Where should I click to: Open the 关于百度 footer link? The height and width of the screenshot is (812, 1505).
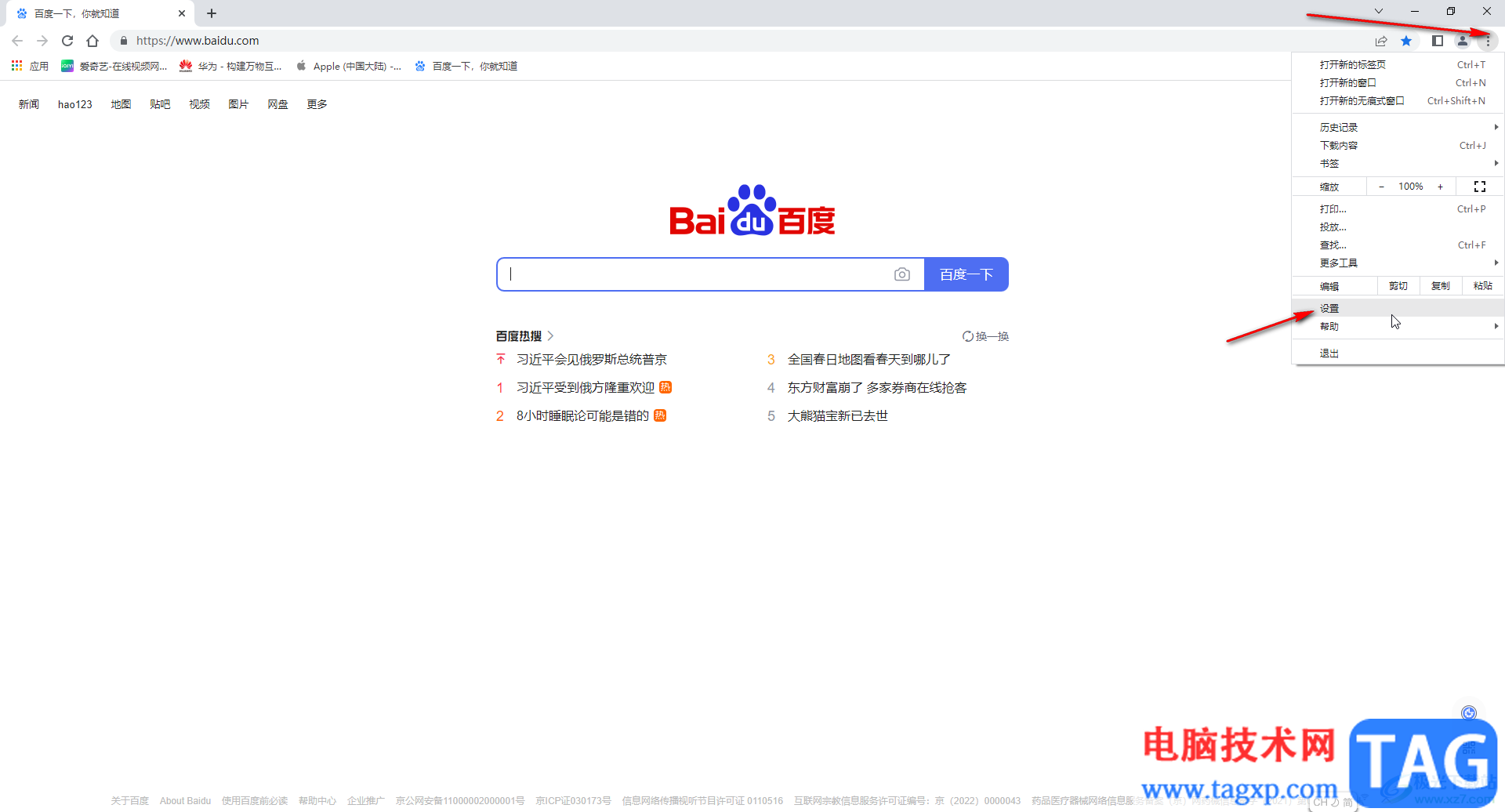pos(129,800)
